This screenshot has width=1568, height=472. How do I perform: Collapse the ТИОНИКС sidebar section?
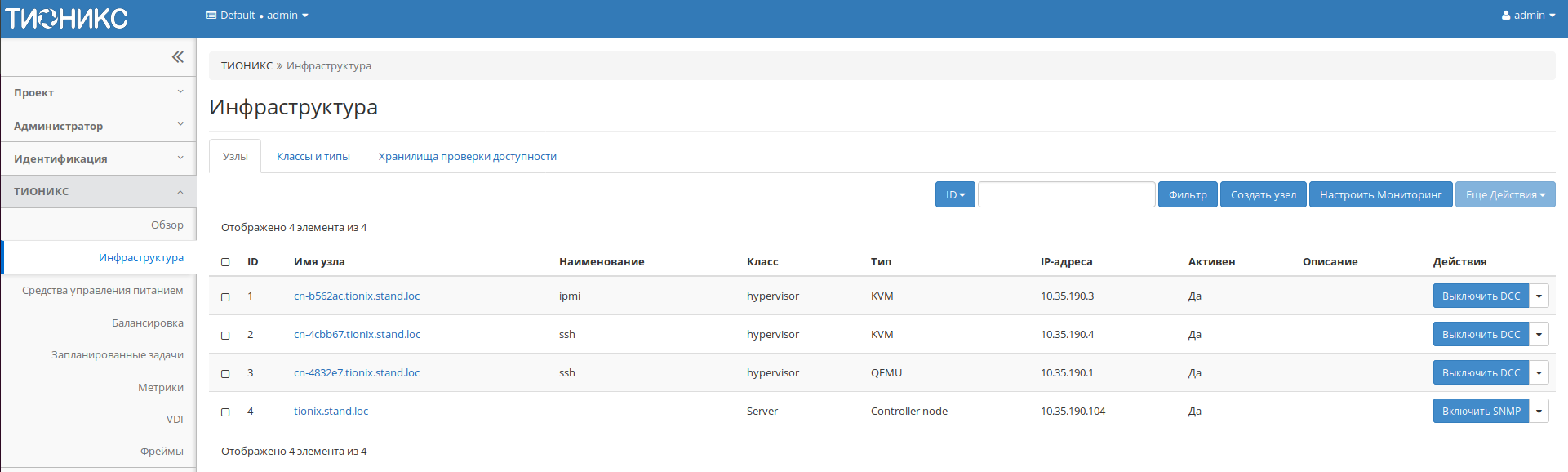click(98, 191)
